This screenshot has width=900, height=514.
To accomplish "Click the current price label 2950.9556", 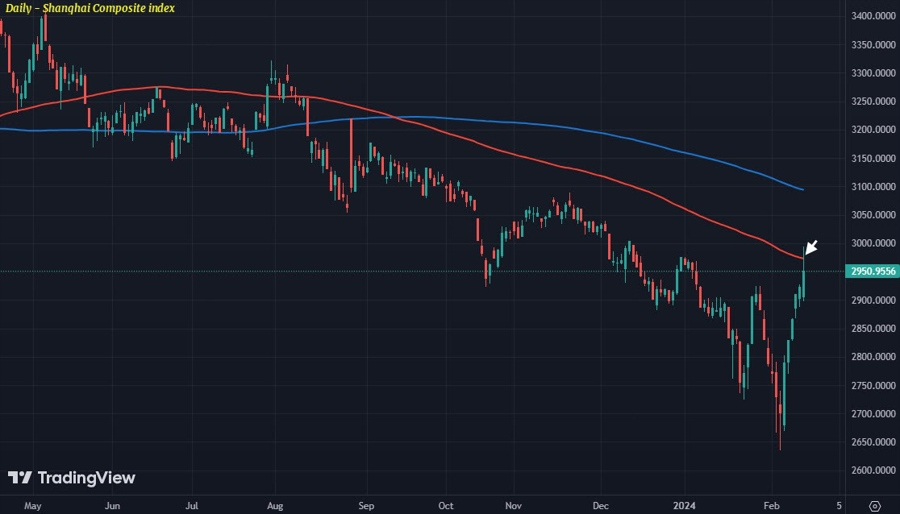I will pos(872,271).
